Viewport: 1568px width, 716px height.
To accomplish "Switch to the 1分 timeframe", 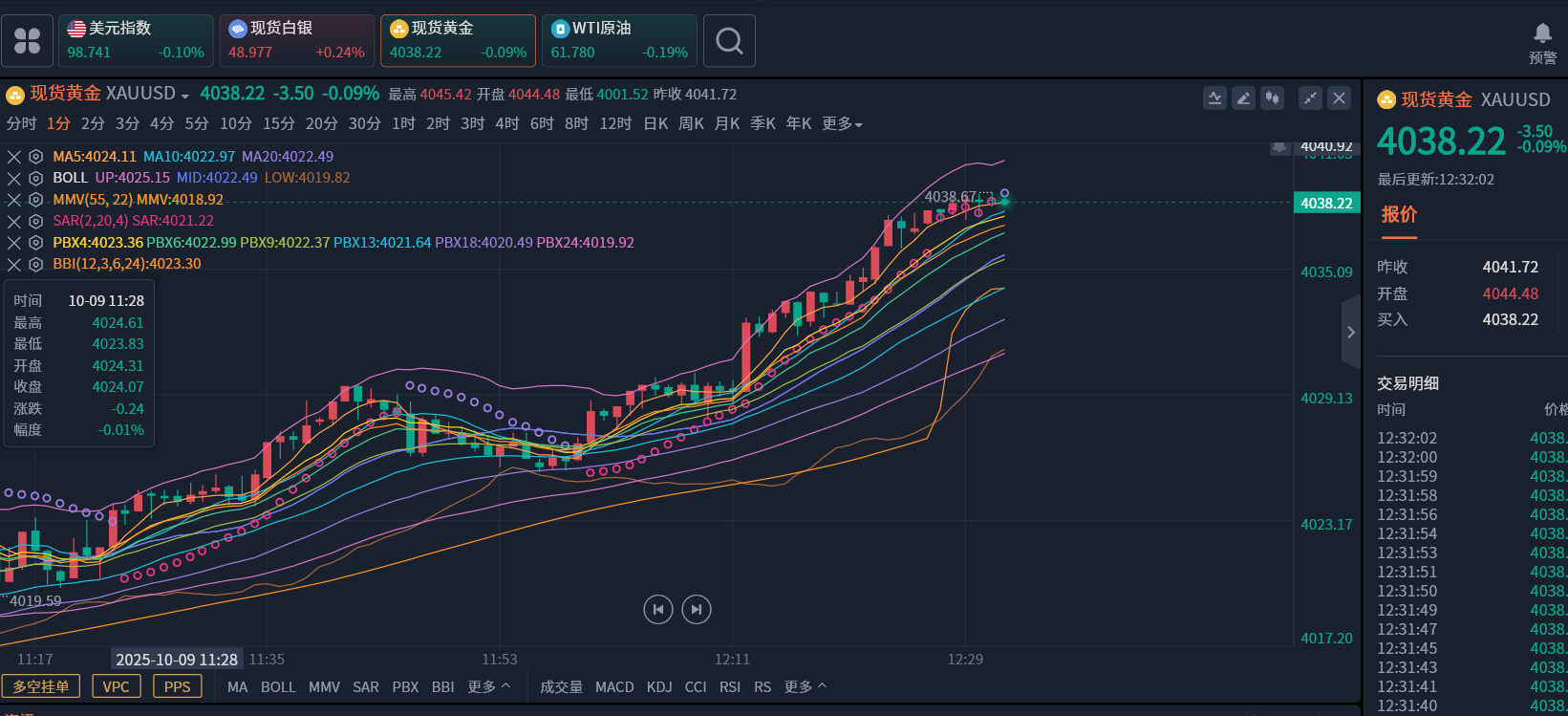I will coord(58,124).
